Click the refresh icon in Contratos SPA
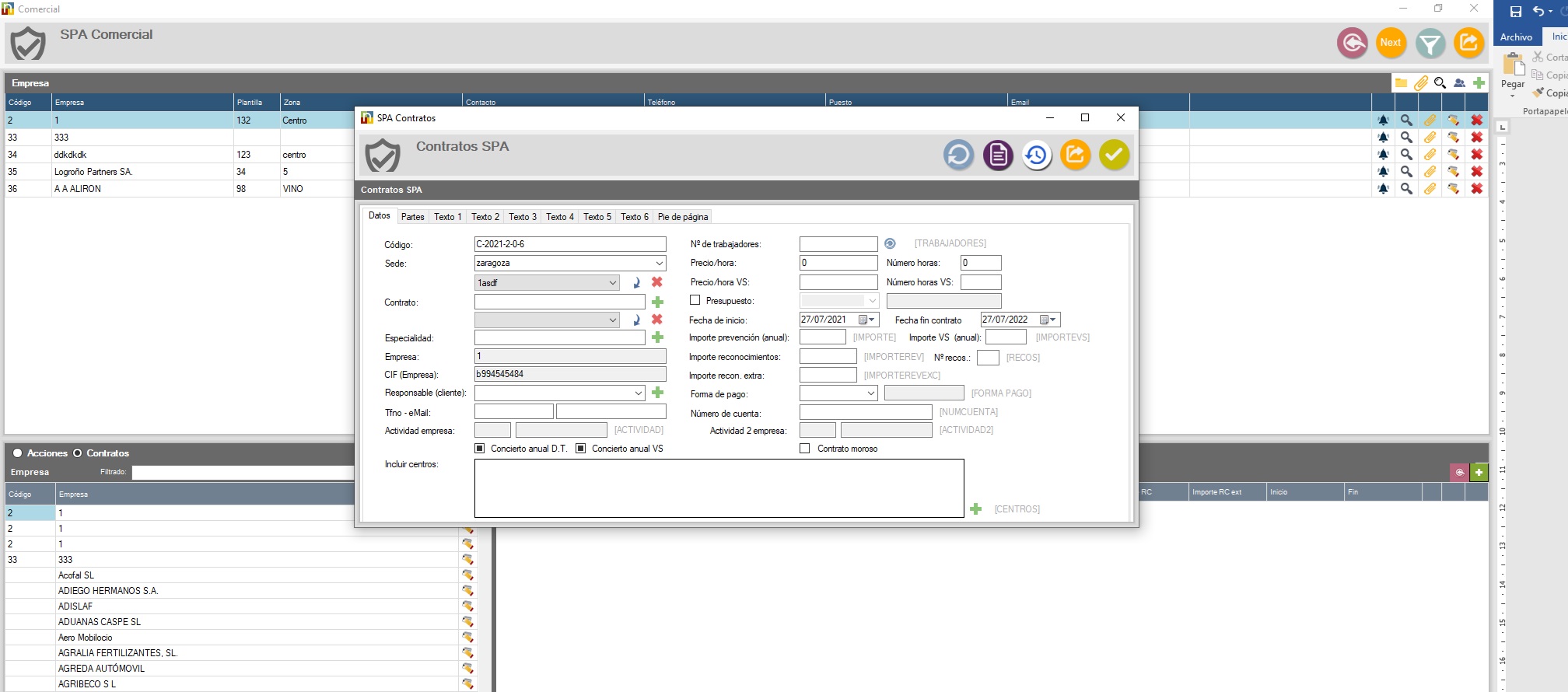 (958, 155)
